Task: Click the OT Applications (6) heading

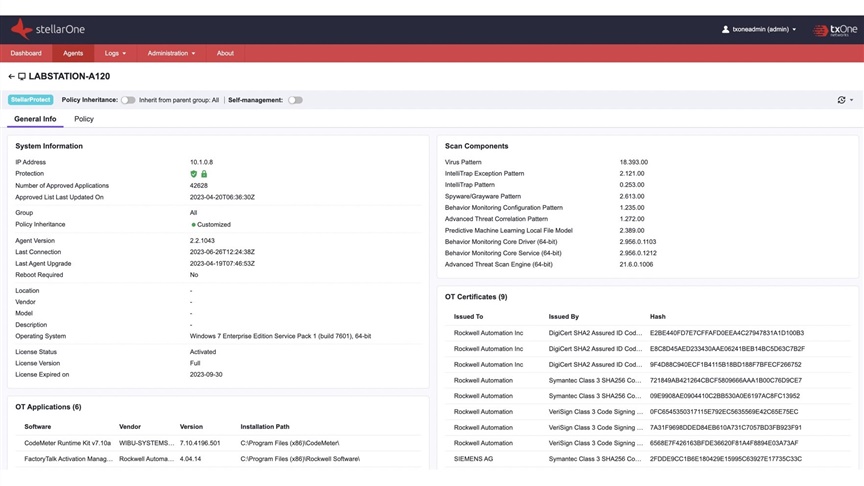Action: 48,407
